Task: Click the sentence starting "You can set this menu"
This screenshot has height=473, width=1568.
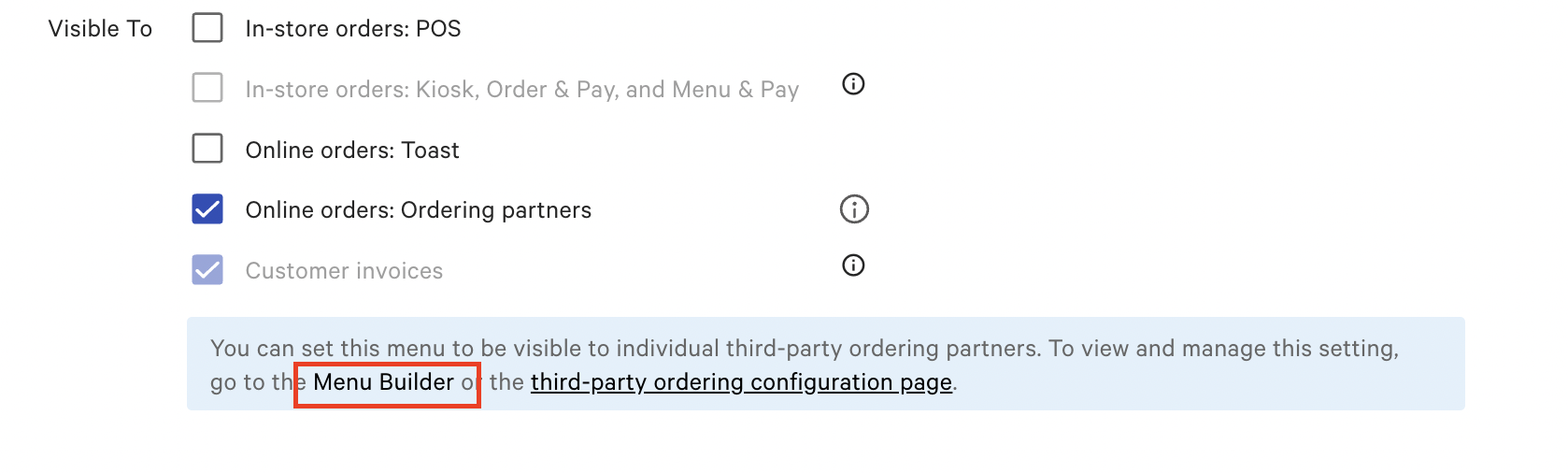Action: 625,349
